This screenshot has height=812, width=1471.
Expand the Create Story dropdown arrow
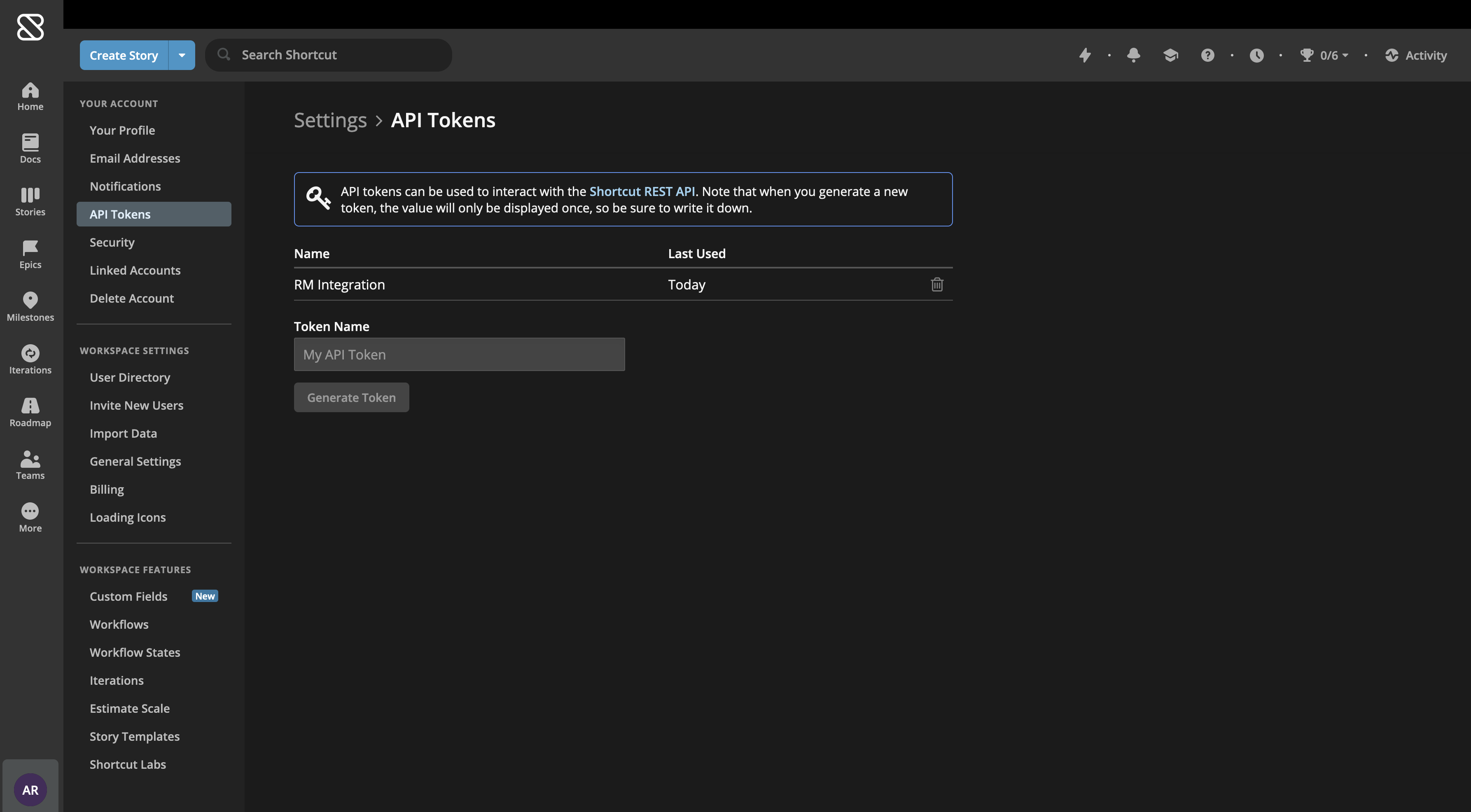(x=182, y=56)
